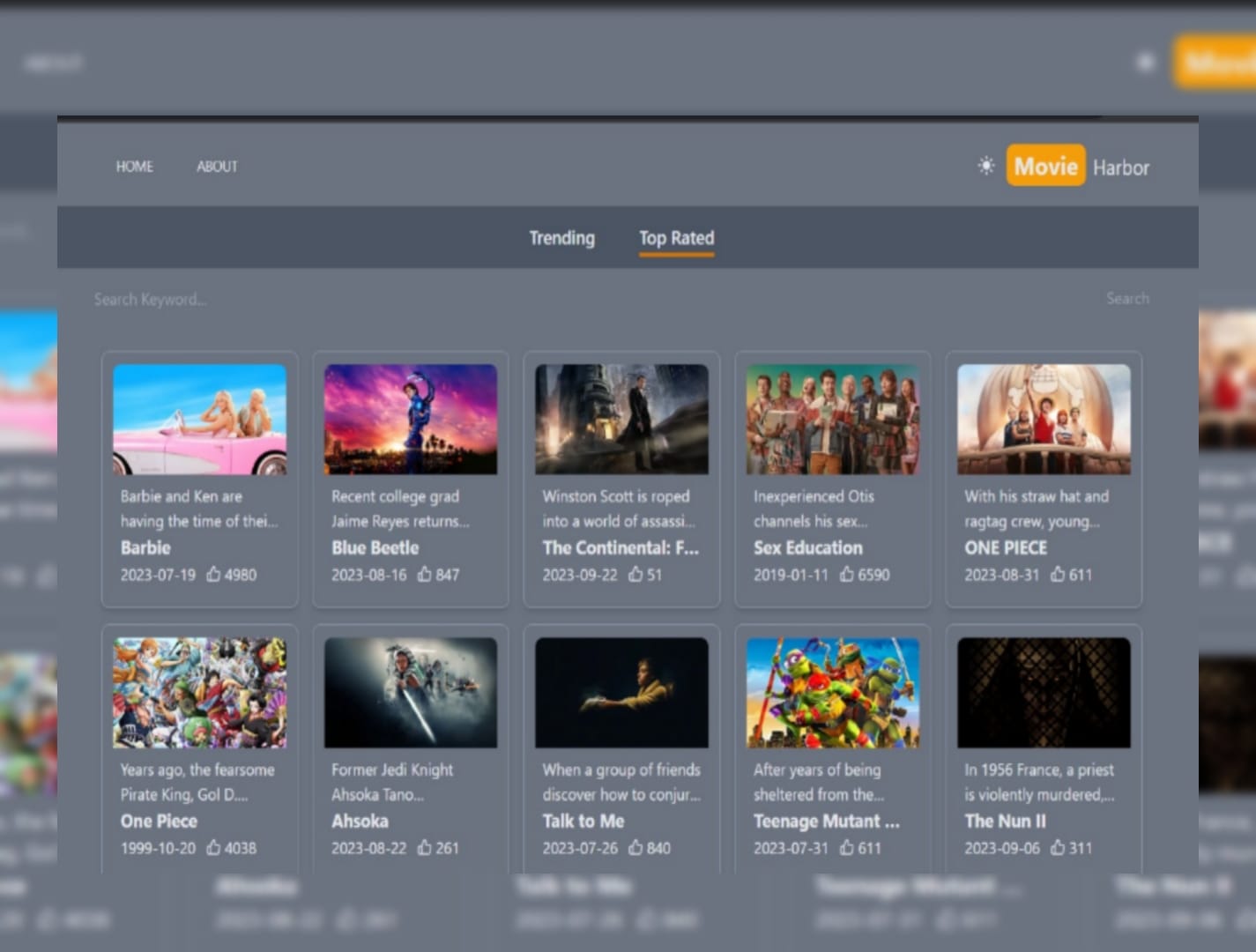Click the thumbs-up icon on The Continental

[635, 574]
